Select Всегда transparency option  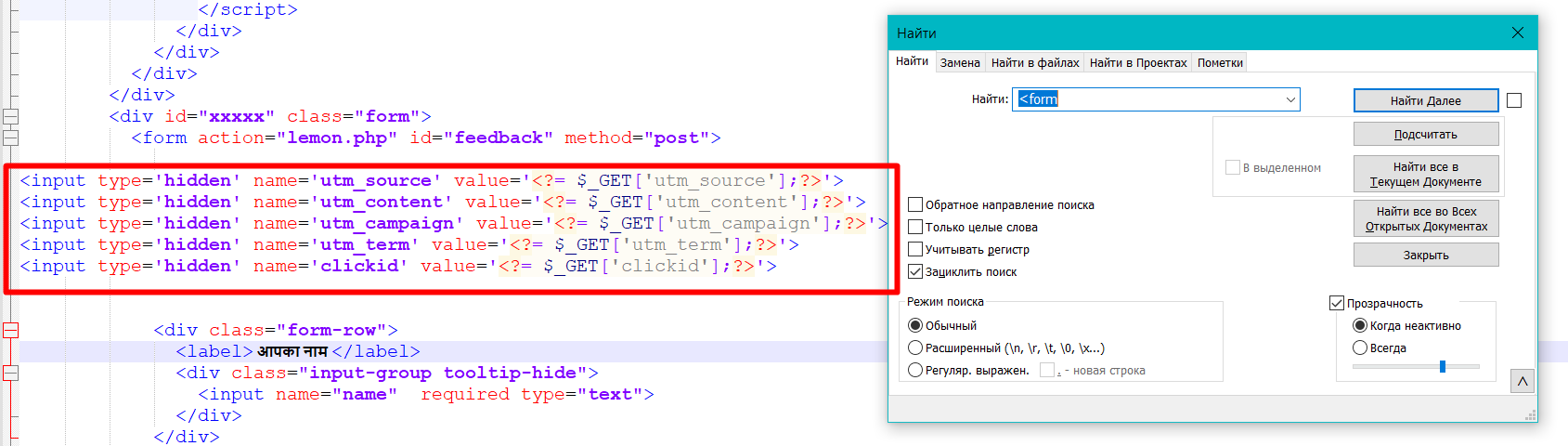pos(1360,348)
